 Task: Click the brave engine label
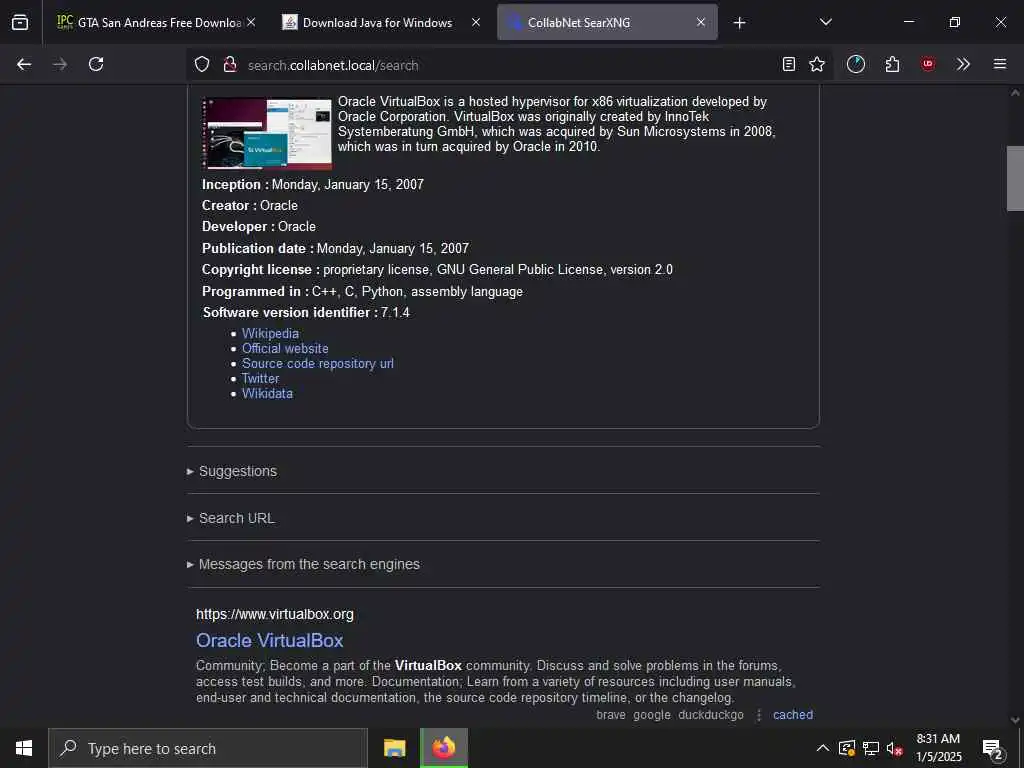click(611, 714)
